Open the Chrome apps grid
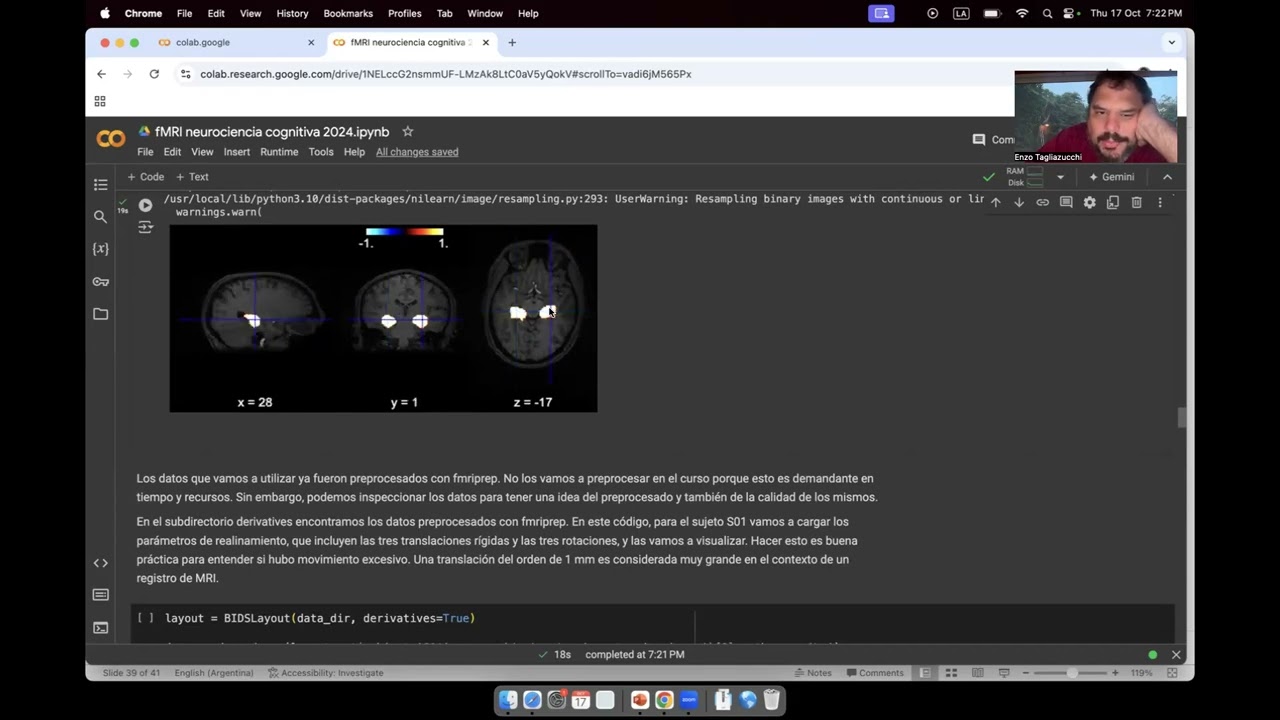1280x720 pixels. [x=100, y=101]
